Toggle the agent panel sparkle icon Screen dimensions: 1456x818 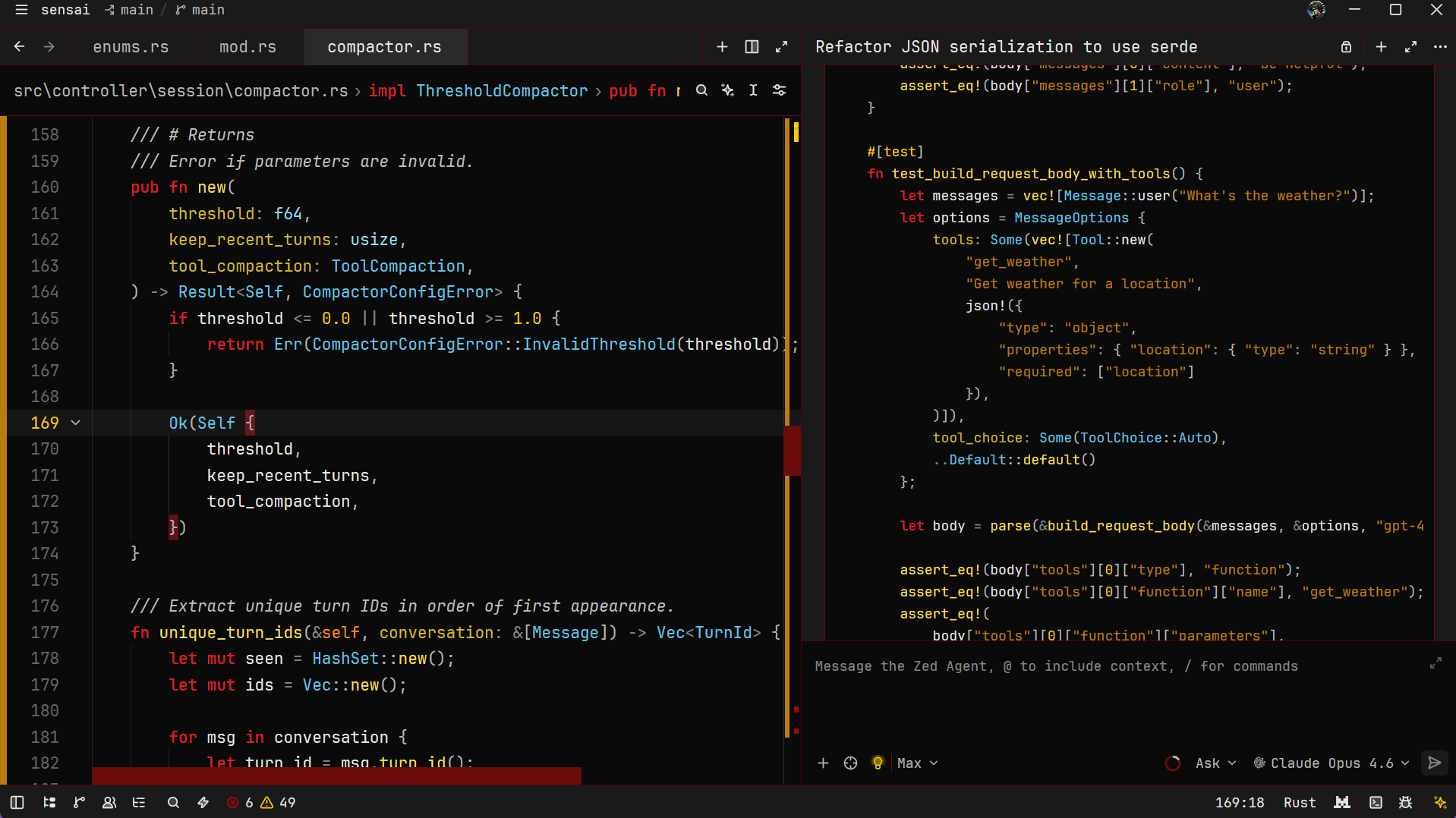click(1439, 803)
